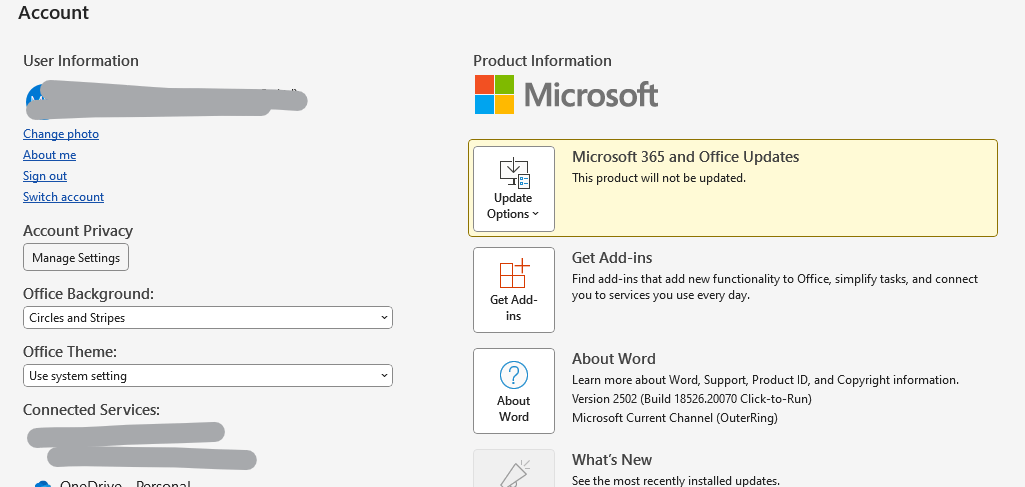Click the Change photo link
Image resolution: width=1025 pixels, height=487 pixels.
tap(61, 134)
